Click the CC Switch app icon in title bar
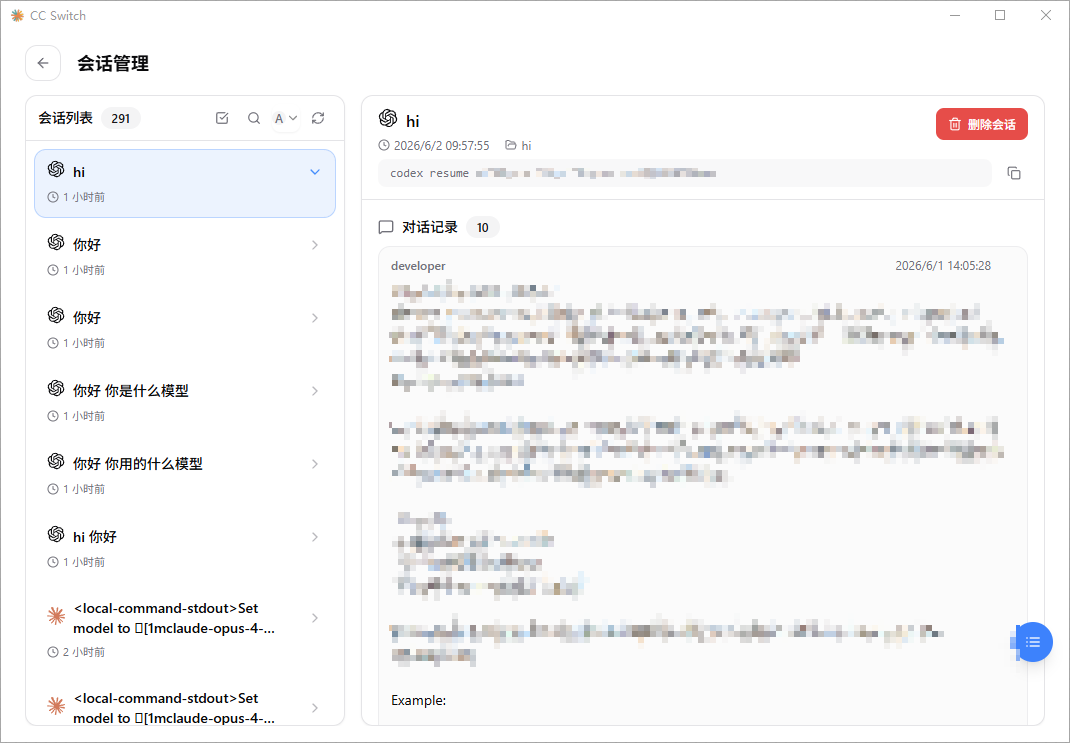The width and height of the screenshot is (1070, 743). (x=17, y=15)
